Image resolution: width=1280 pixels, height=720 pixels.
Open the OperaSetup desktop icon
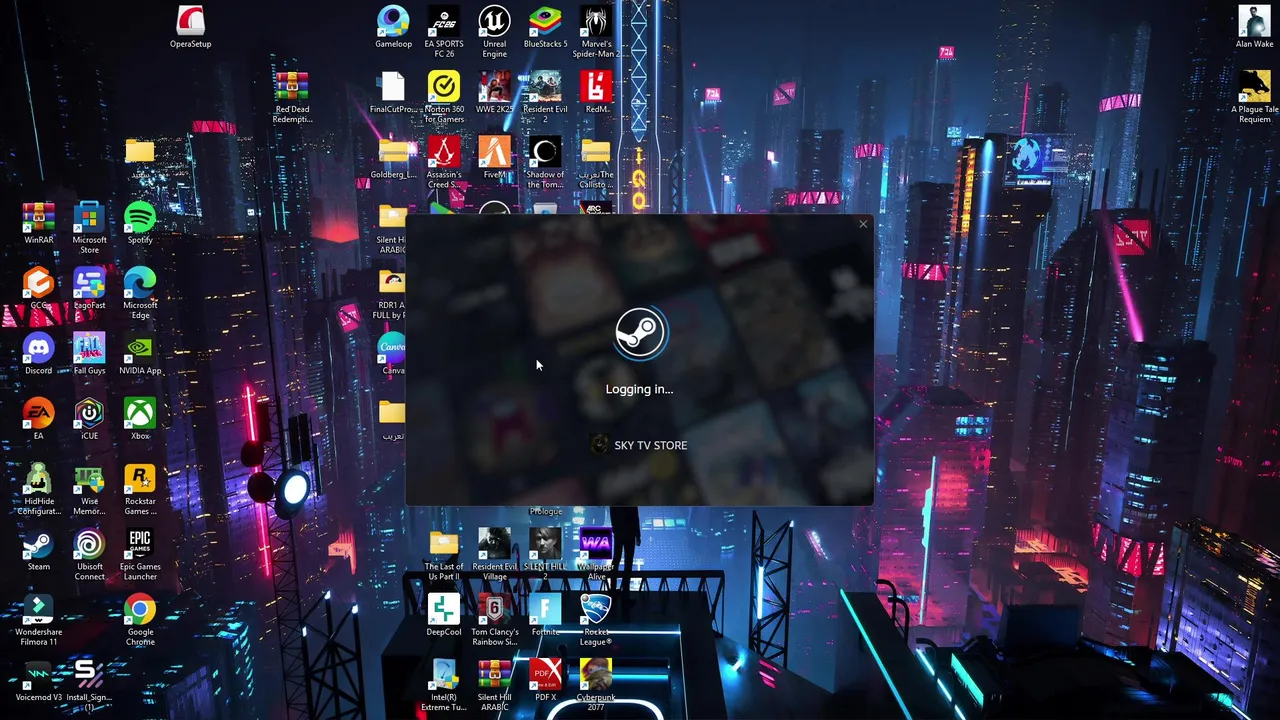point(190,27)
